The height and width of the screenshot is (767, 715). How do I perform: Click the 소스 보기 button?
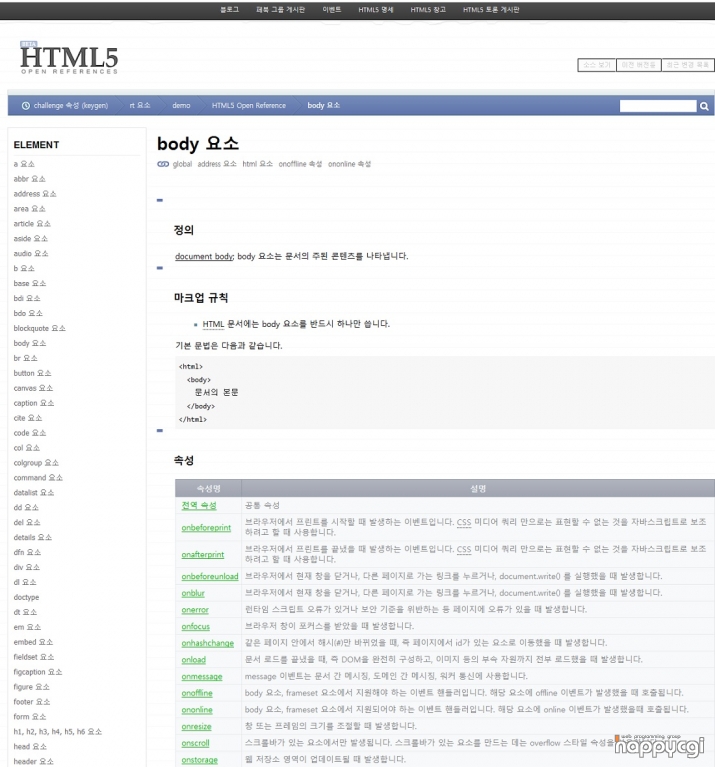(x=597, y=65)
